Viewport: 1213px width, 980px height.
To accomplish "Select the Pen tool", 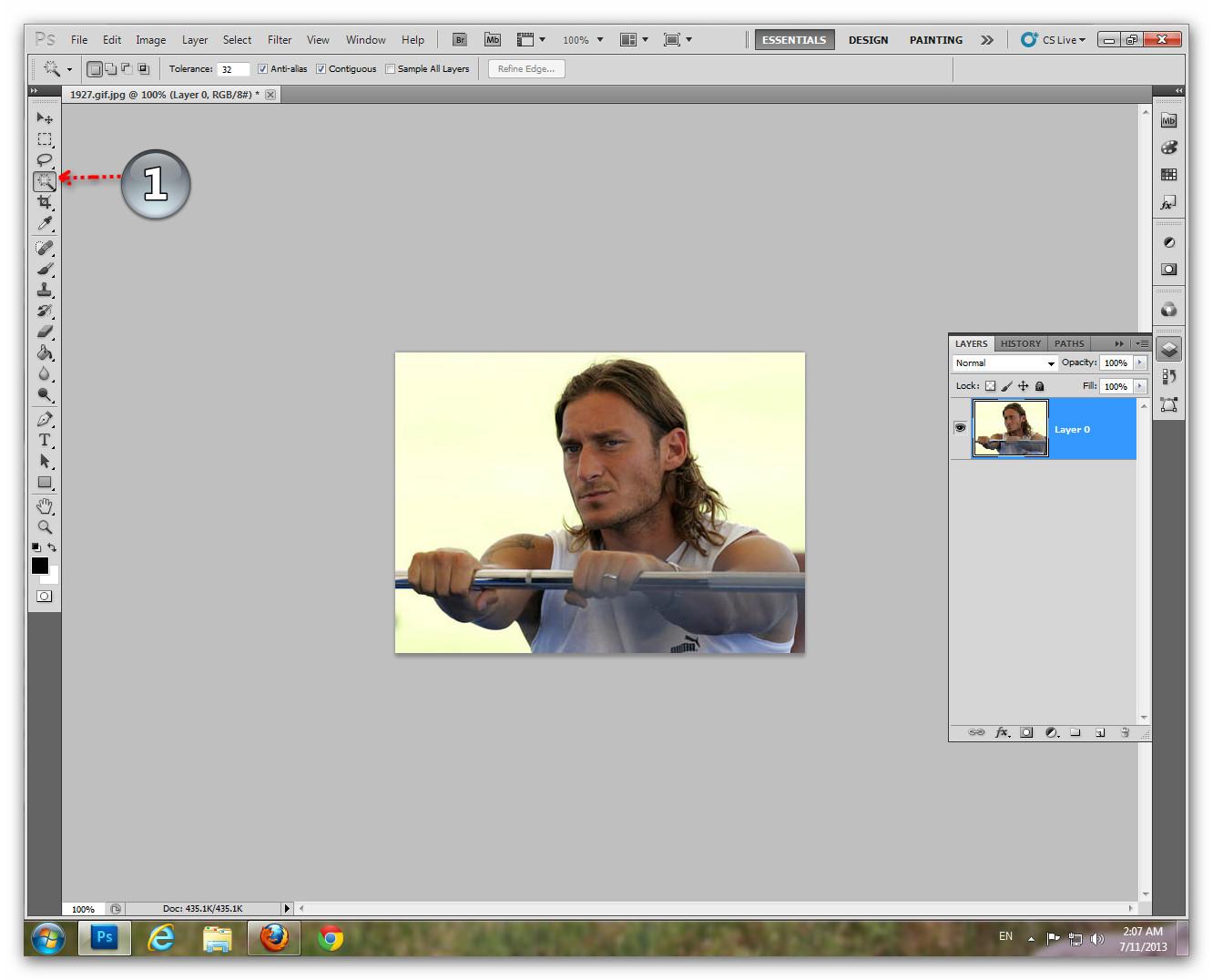I will (x=44, y=419).
